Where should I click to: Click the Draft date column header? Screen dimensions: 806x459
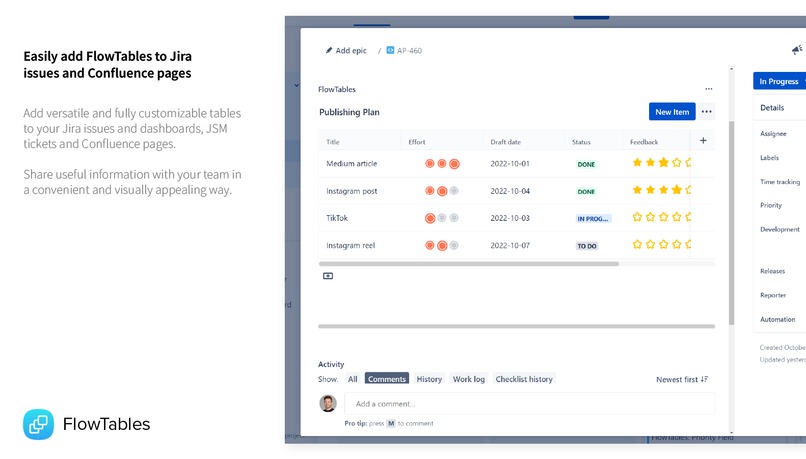pos(505,142)
